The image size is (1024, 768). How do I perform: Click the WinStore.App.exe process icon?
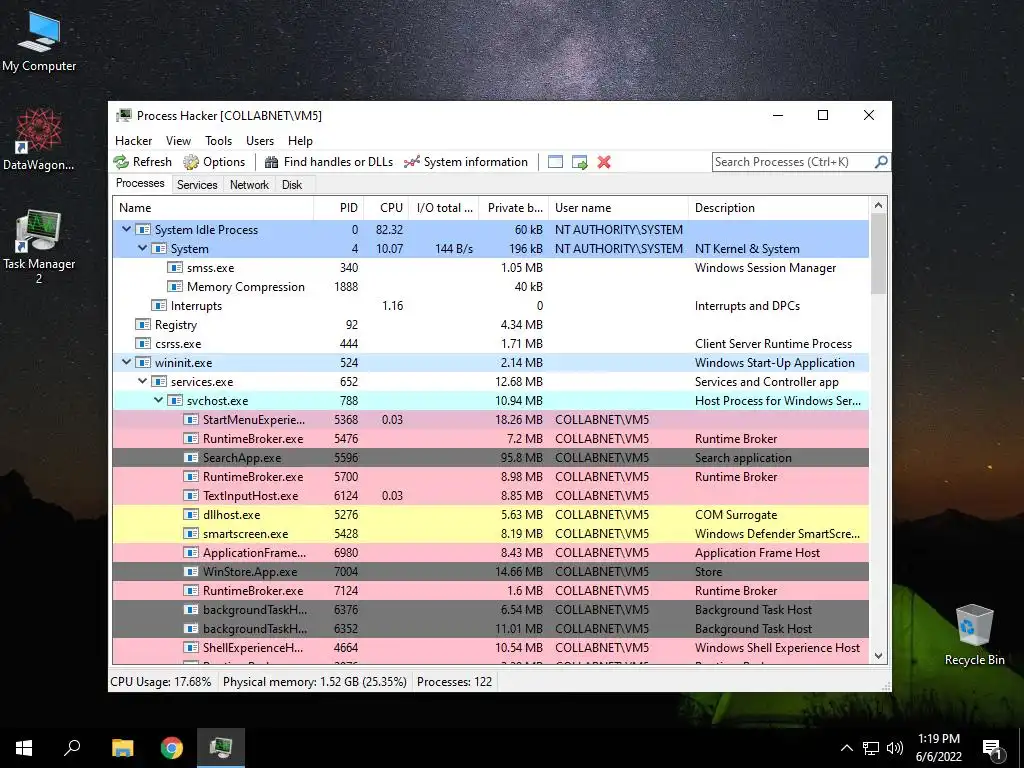[191, 571]
